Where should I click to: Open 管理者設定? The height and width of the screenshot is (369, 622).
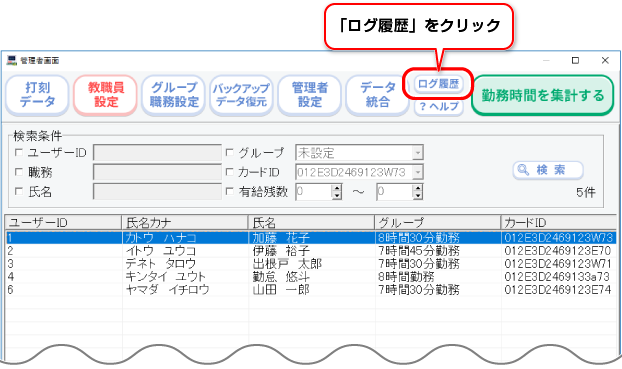click(x=310, y=95)
